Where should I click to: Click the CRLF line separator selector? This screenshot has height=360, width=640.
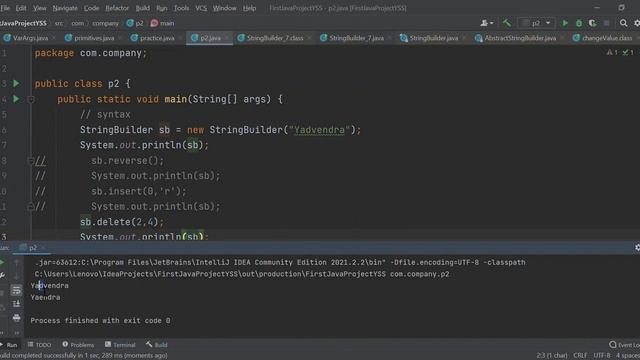coord(580,356)
